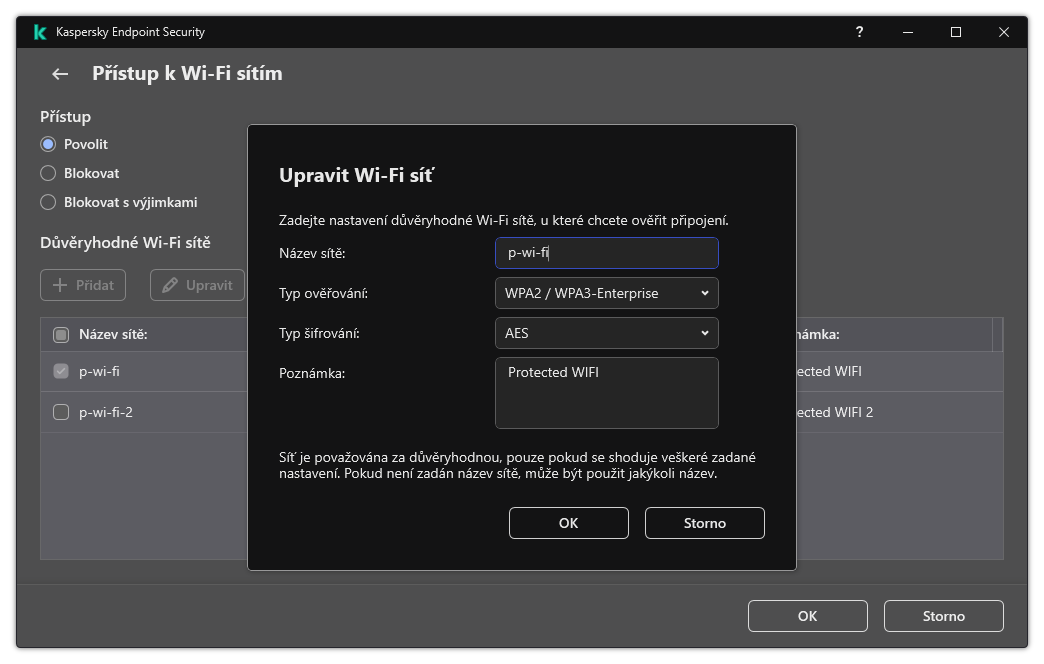The width and height of the screenshot is (1044, 664).
Task: Check the p-wi-fi-2 network checkbox
Action: pyautogui.click(x=61, y=412)
